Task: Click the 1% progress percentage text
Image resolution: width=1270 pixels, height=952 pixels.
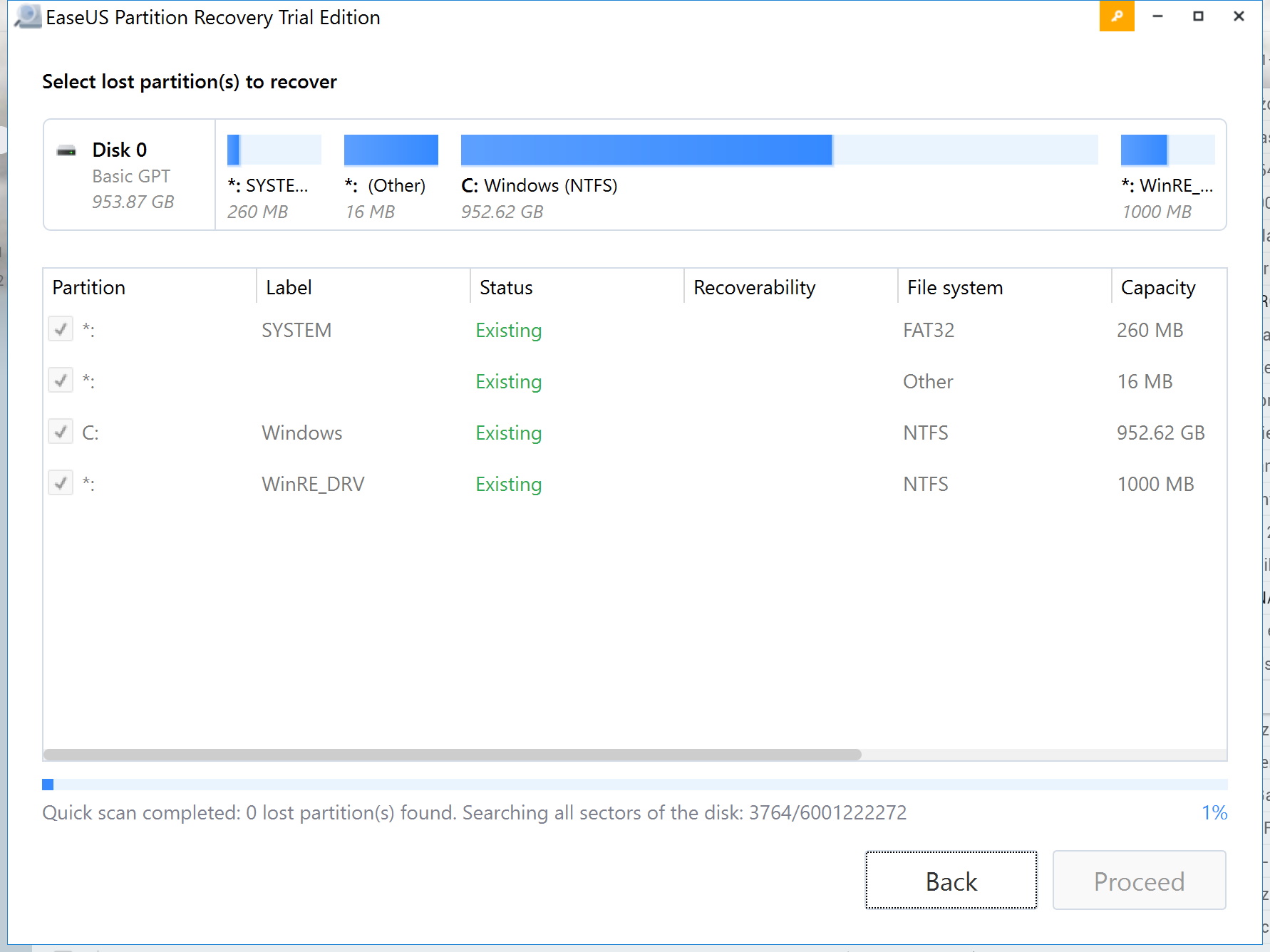Action: [x=1214, y=812]
